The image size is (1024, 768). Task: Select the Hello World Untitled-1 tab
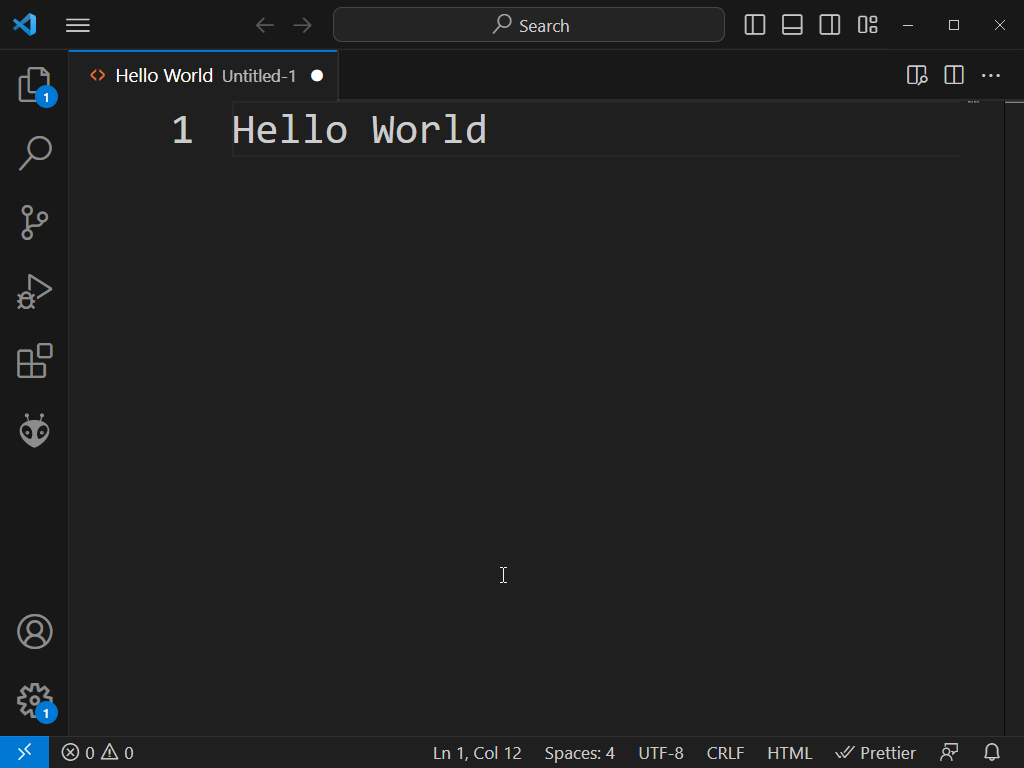coord(203,76)
